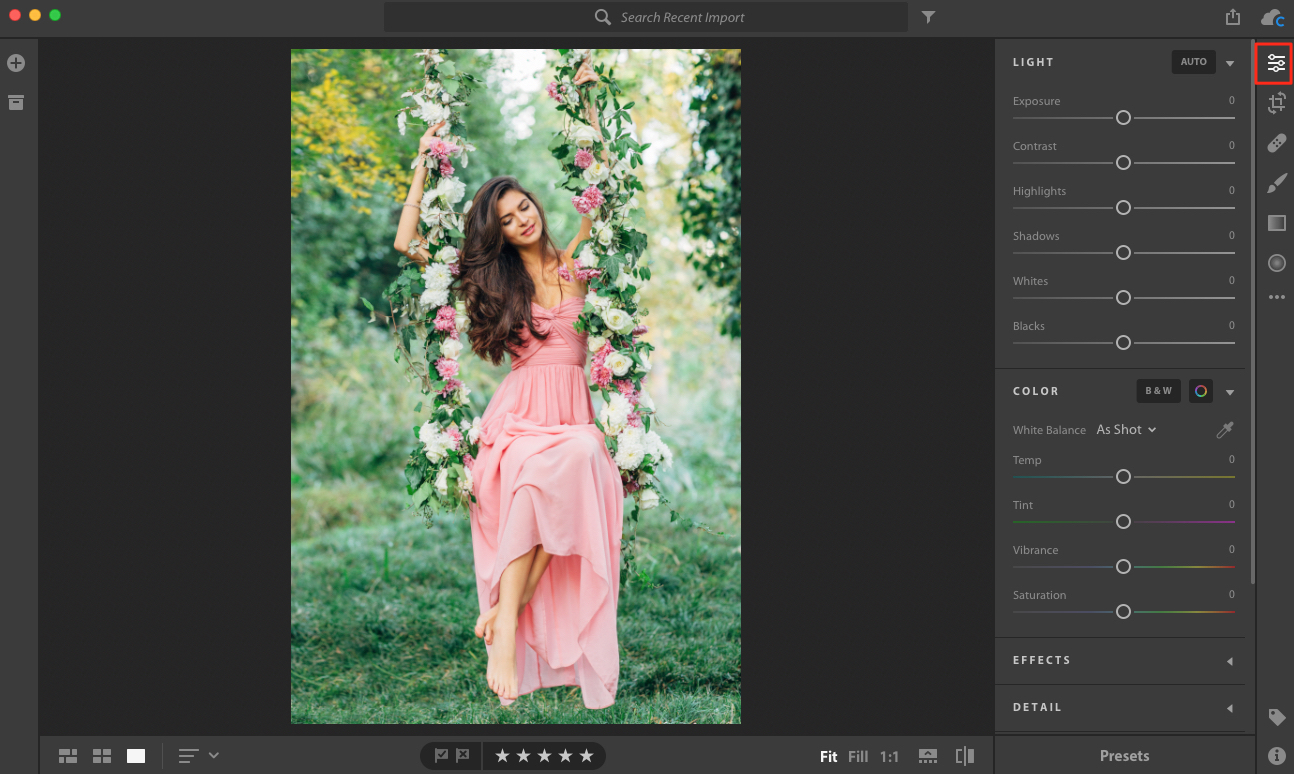
Task: Open the Keywords tag icon
Action: click(1276, 716)
